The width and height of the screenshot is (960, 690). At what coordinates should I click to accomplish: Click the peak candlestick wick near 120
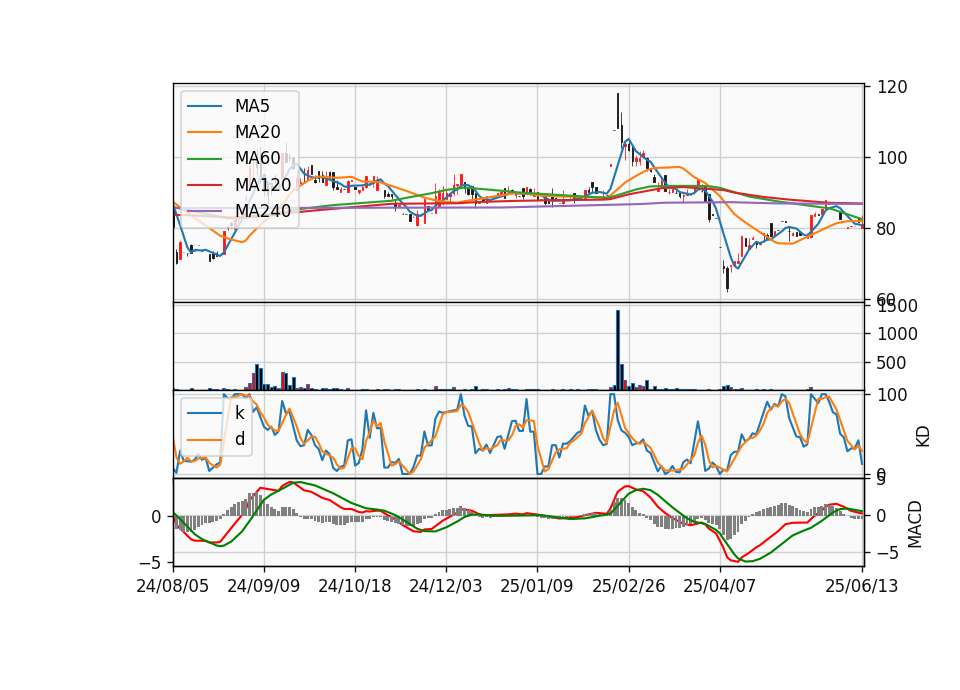(x=618, y=110)
